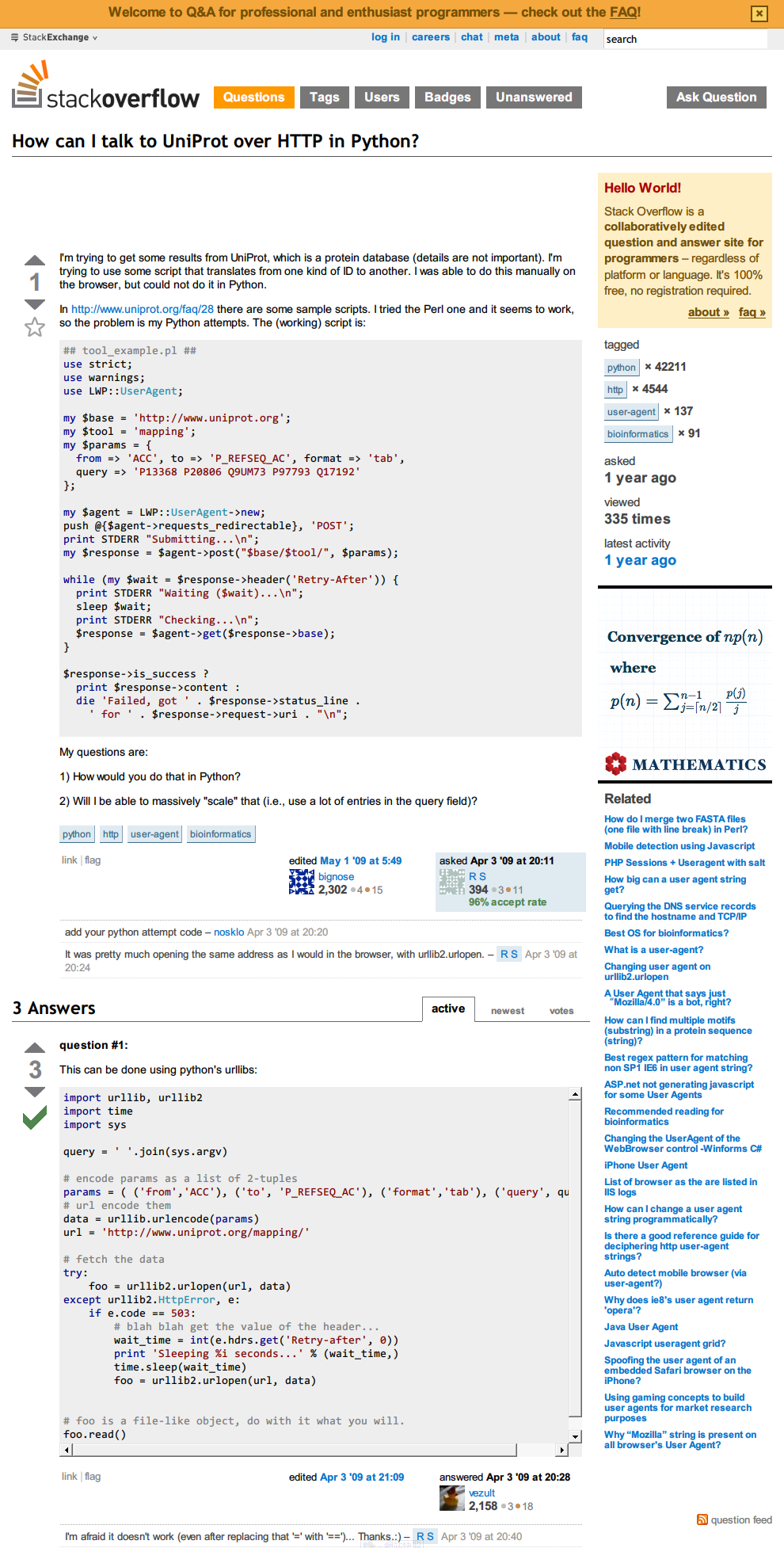Open the meta link

507,37
